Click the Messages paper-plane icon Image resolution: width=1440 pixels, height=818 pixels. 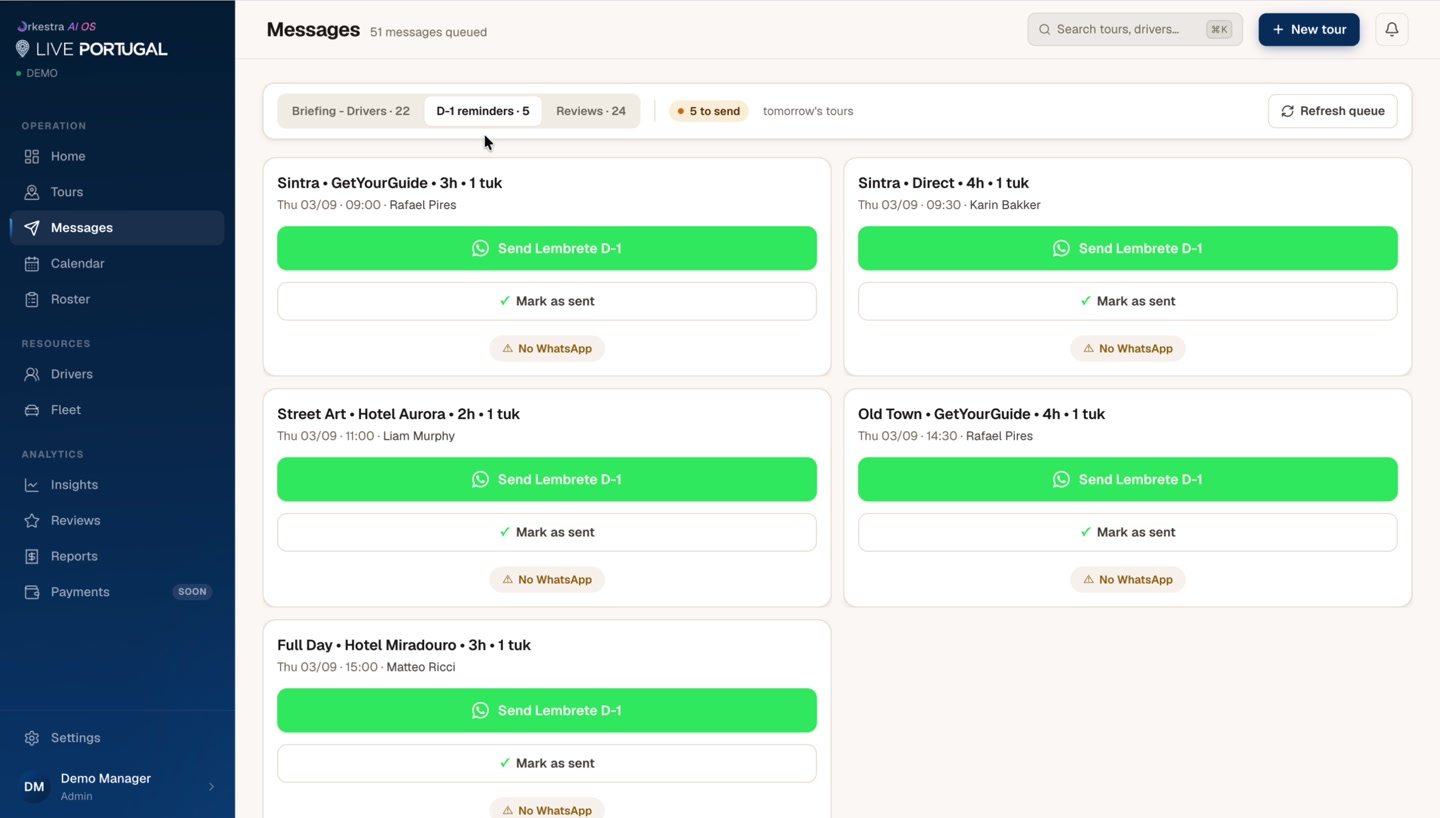tap(32, 228)
